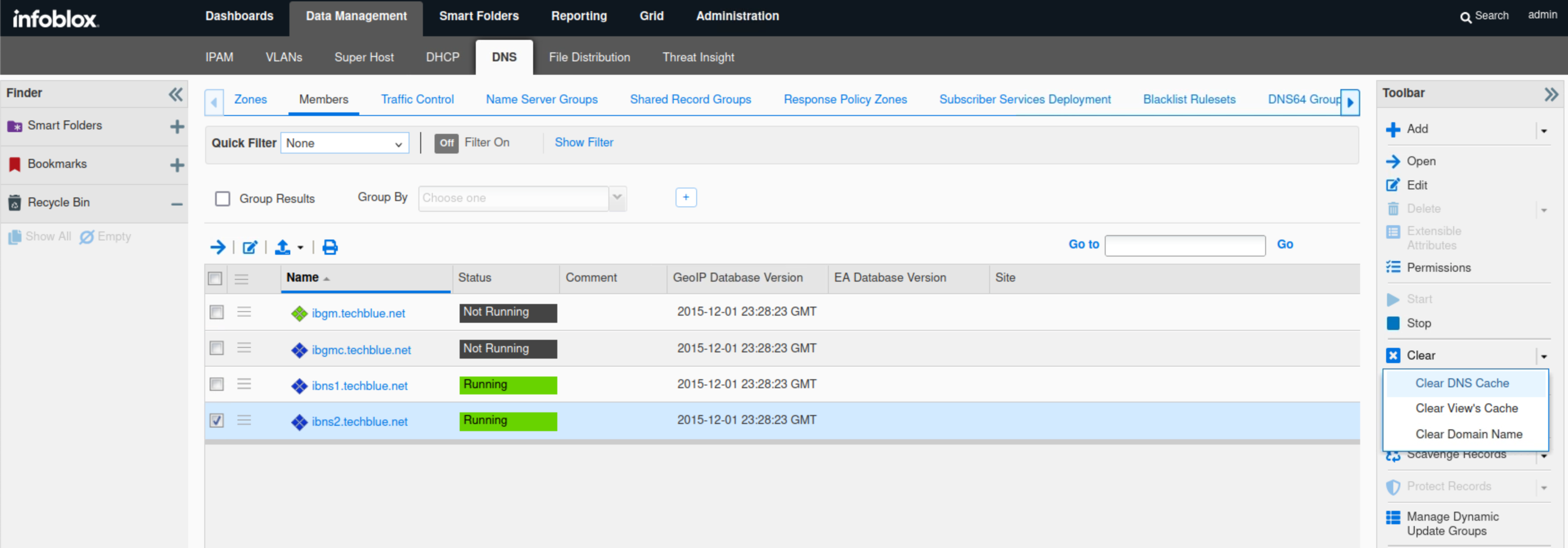Check the Group Results checkbox
1568x548 pixels.
[x=223, y=199]
